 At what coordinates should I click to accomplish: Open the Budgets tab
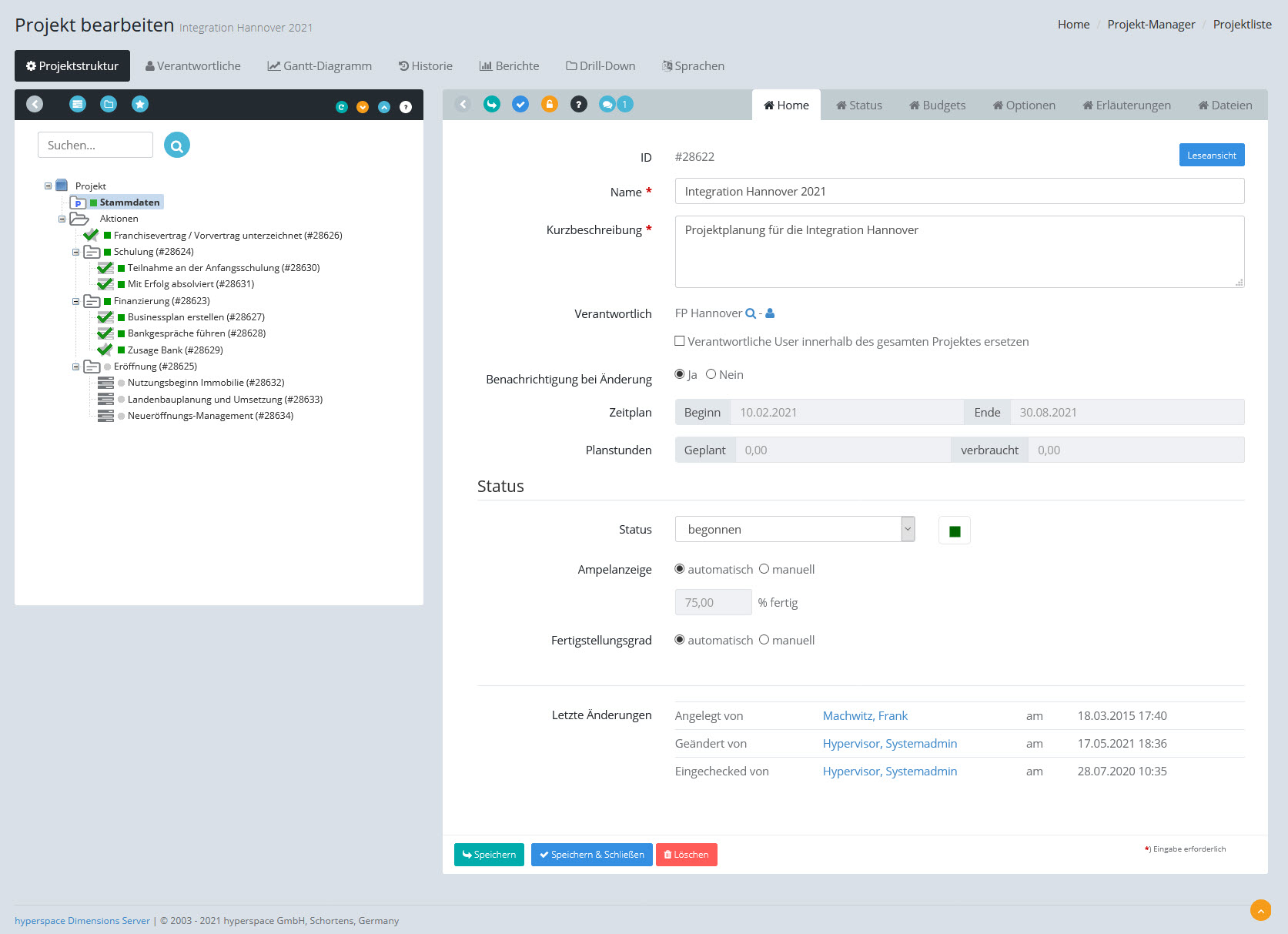pyautogui.click(x=937, y=105)
